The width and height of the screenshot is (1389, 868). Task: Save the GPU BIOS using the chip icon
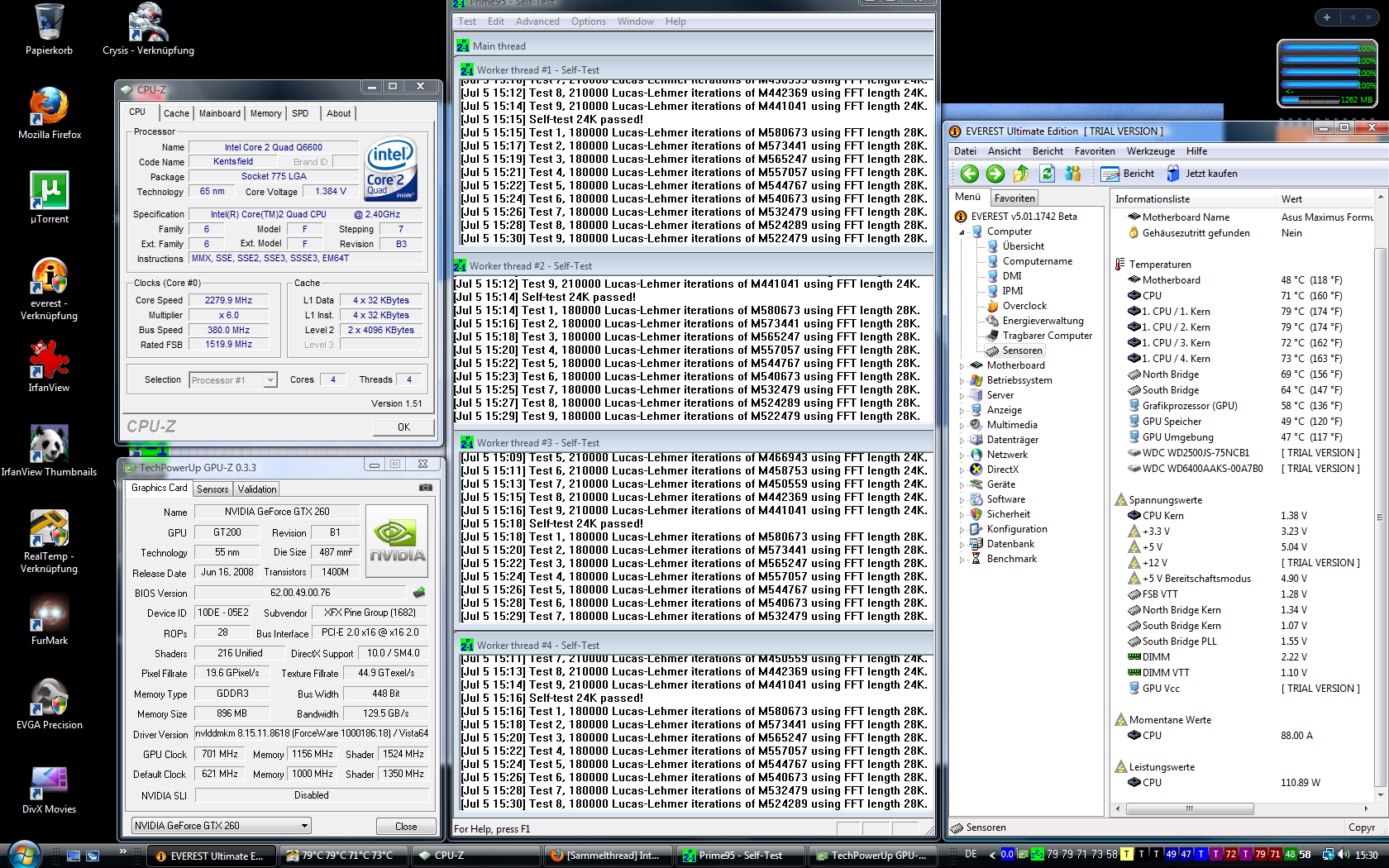tap(419, 592)
